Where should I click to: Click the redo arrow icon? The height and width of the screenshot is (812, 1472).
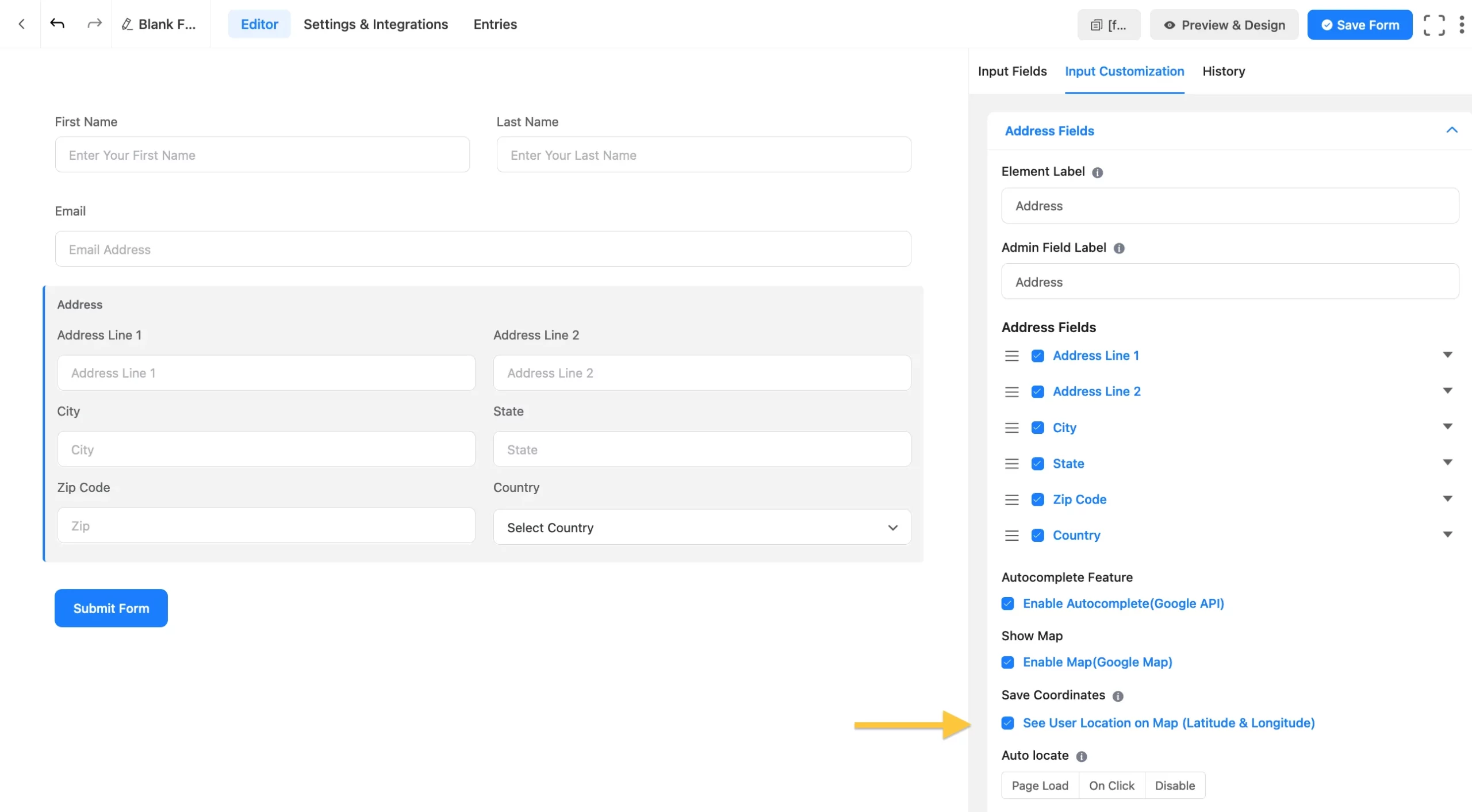coord(93,23)
